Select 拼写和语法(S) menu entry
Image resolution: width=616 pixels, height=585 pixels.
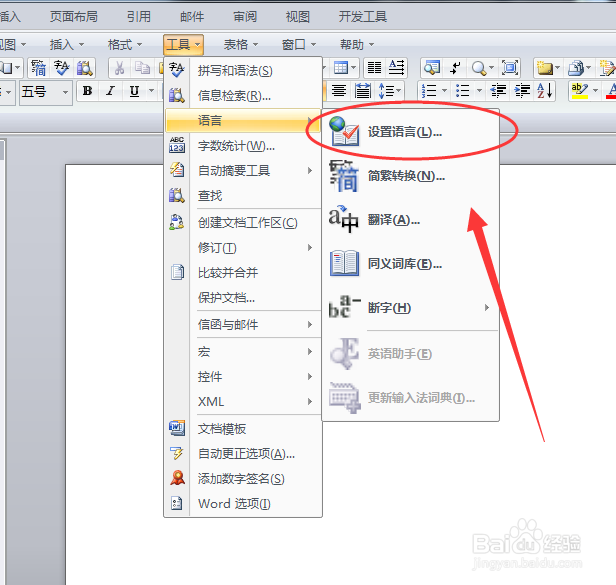tap(243, 71)
